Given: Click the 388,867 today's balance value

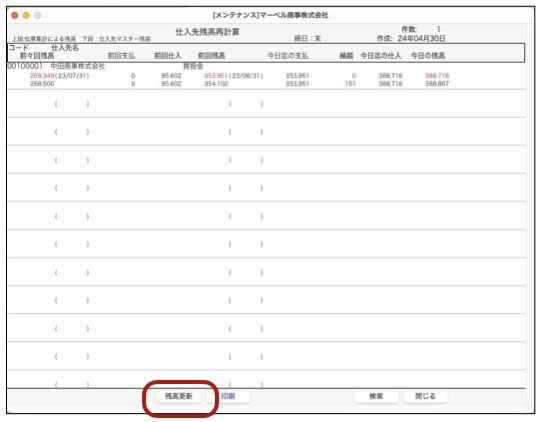Looking at the screenshot, I should tap(437, 84).
